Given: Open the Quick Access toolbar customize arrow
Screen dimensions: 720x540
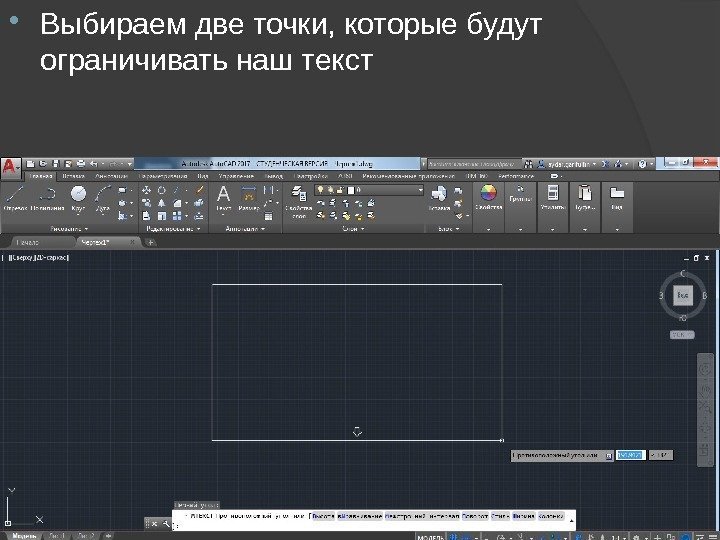Looking at the screenshot, I should point(130,163).
